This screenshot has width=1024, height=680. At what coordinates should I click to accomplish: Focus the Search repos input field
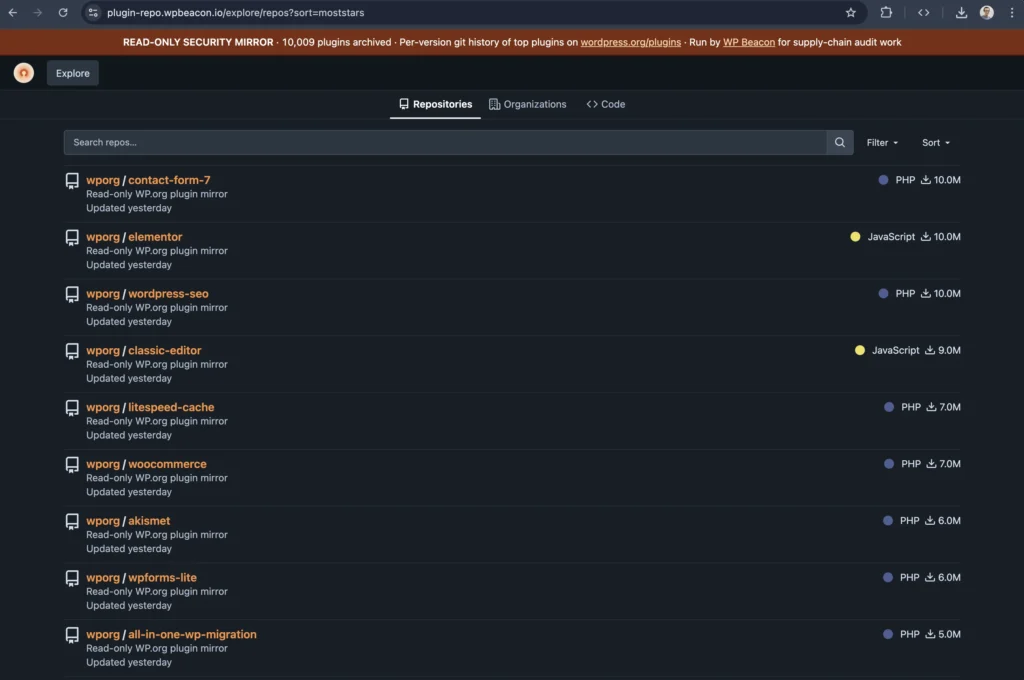pos(445,142)
